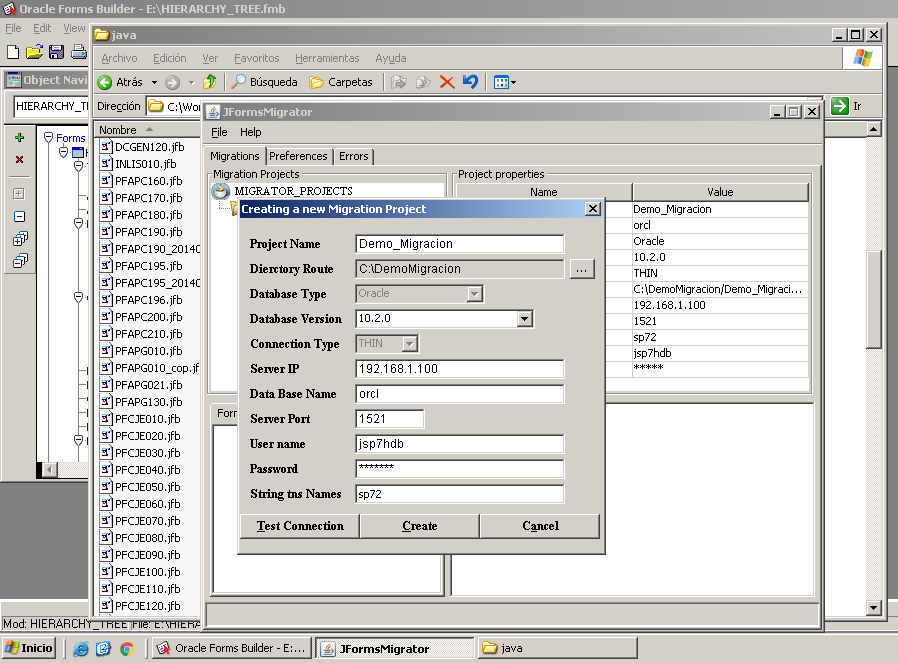Click Copy To folder icon in java toolbar

click(x=423, y=82)
